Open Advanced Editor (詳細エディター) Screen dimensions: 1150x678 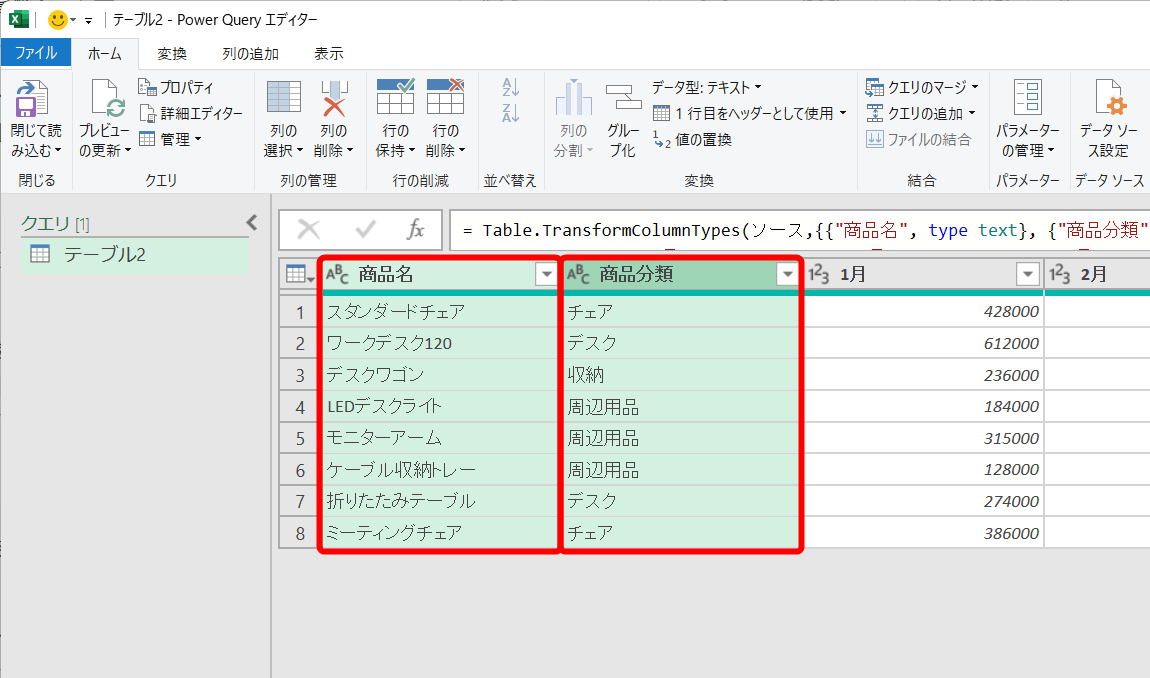tap(191, 113)
